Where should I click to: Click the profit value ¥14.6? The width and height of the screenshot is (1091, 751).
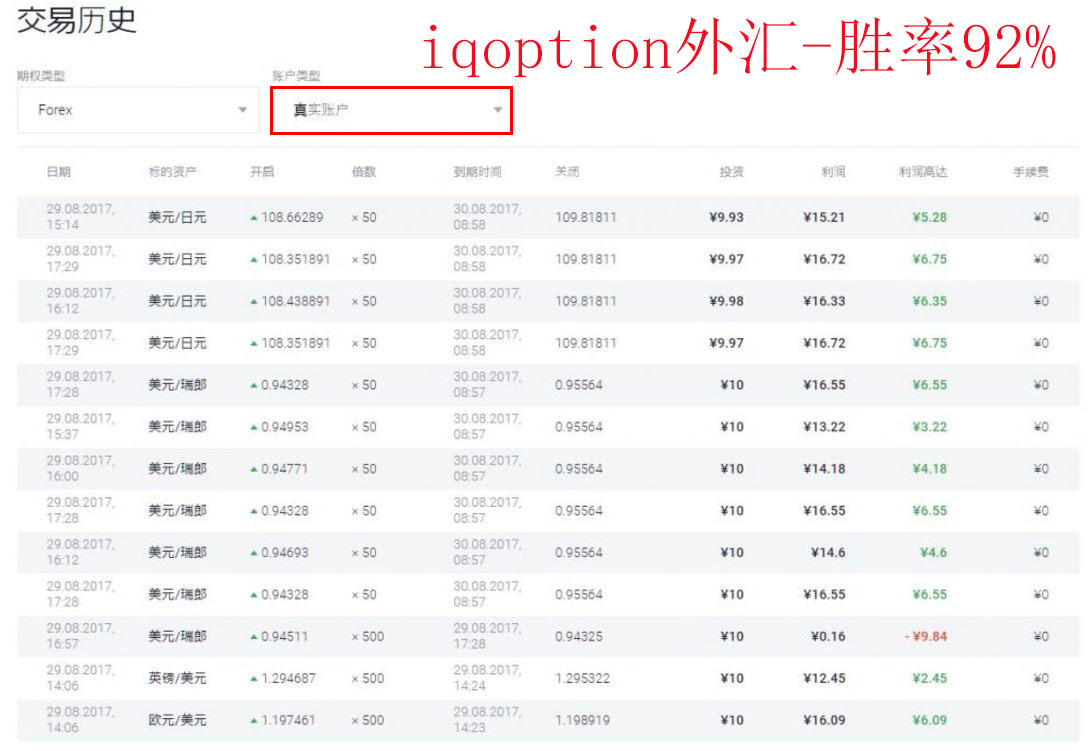pos(828,552)
